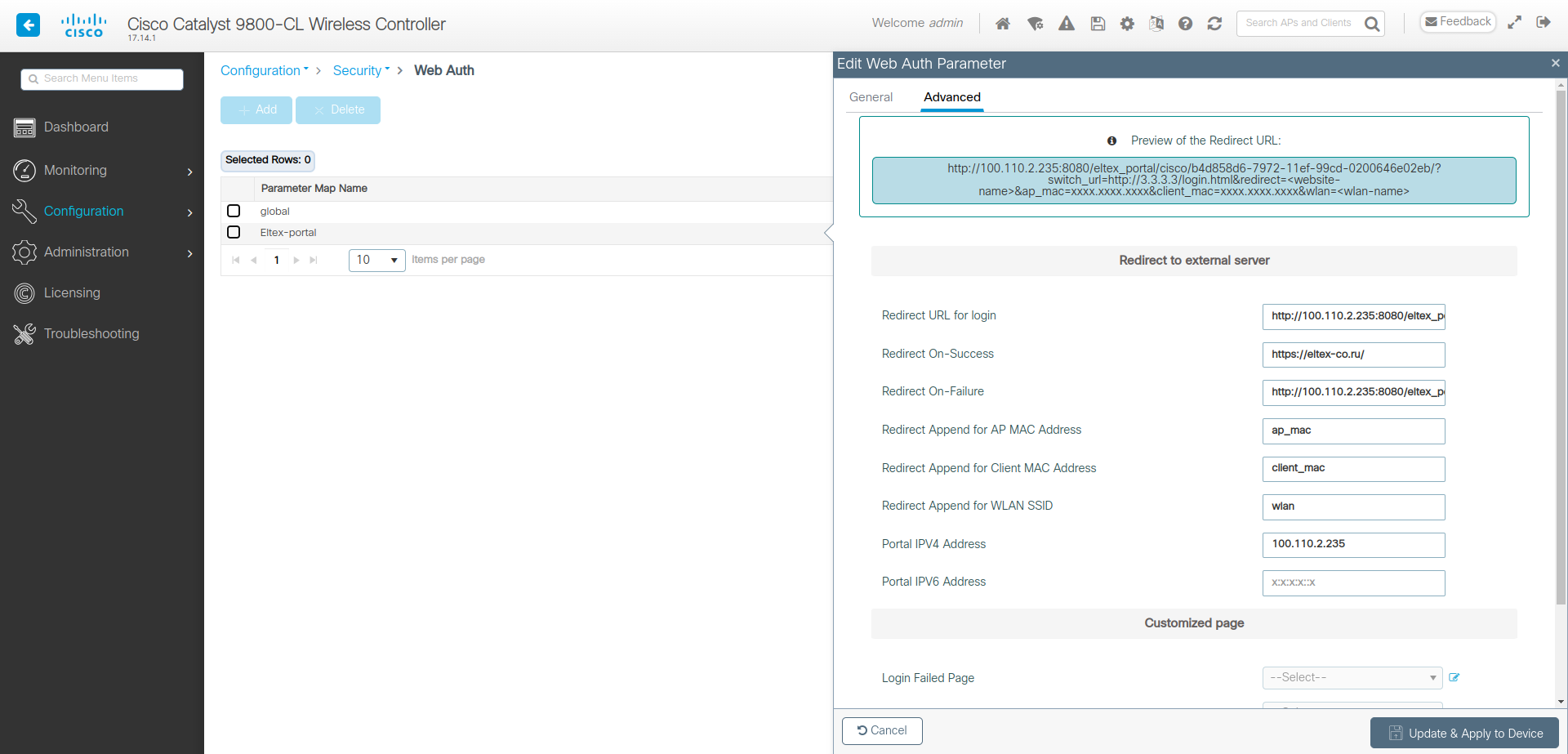The image size is (1568, 754).
Task: Open the global parameter map
Action: [275, 212]
